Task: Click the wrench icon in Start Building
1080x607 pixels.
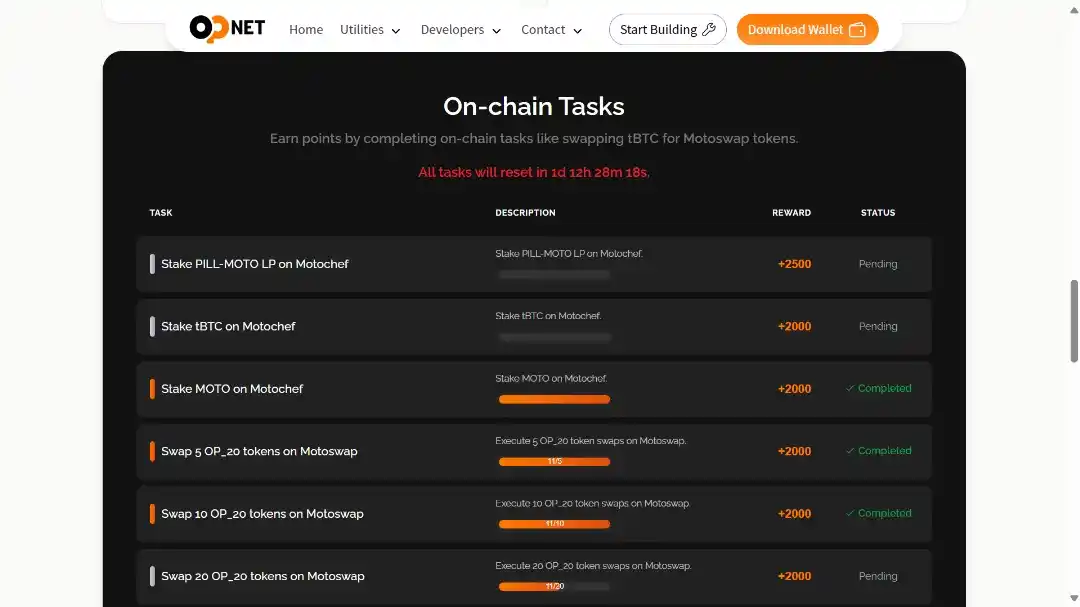Action: [709, 29]
